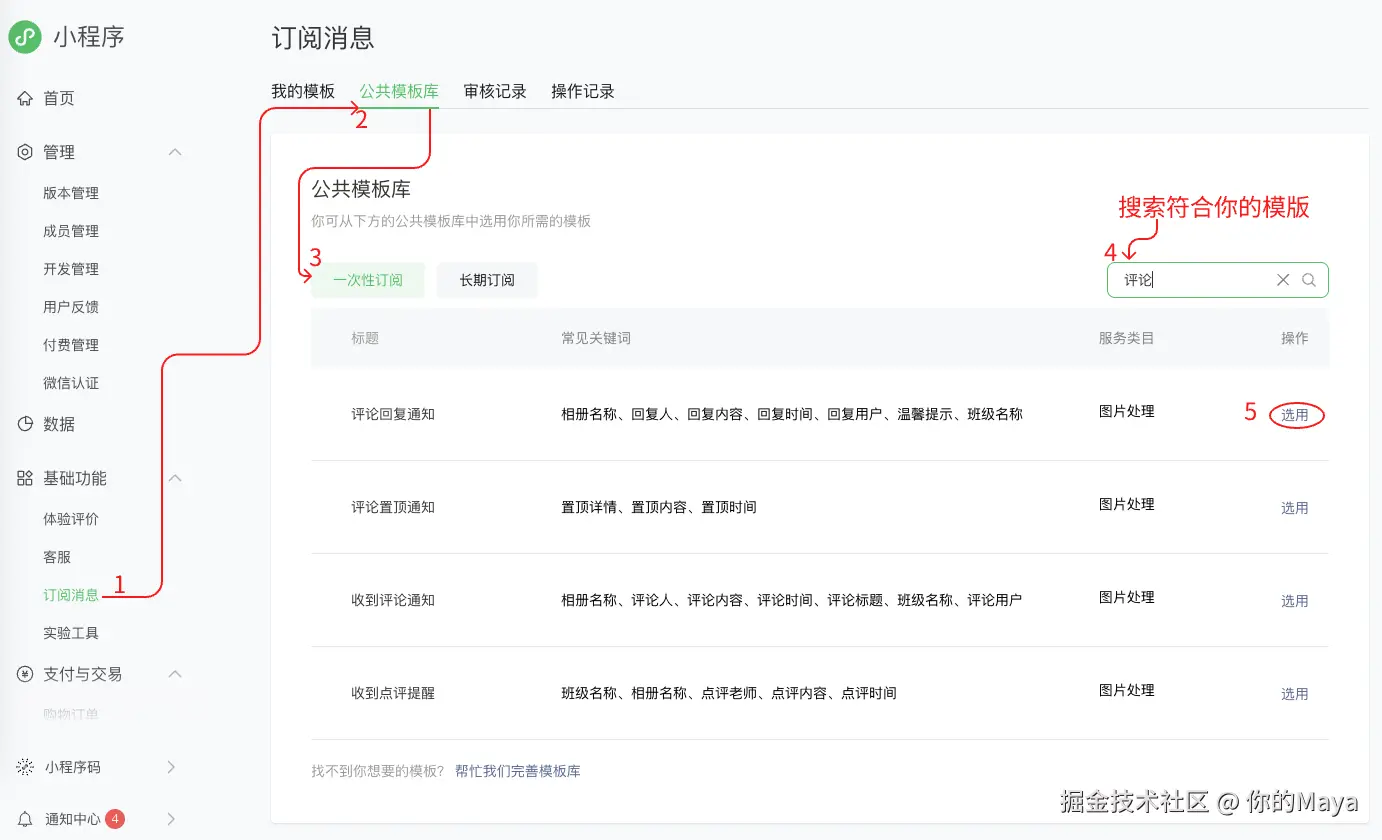Select the 长期订阅 filter

coord(487,280)
